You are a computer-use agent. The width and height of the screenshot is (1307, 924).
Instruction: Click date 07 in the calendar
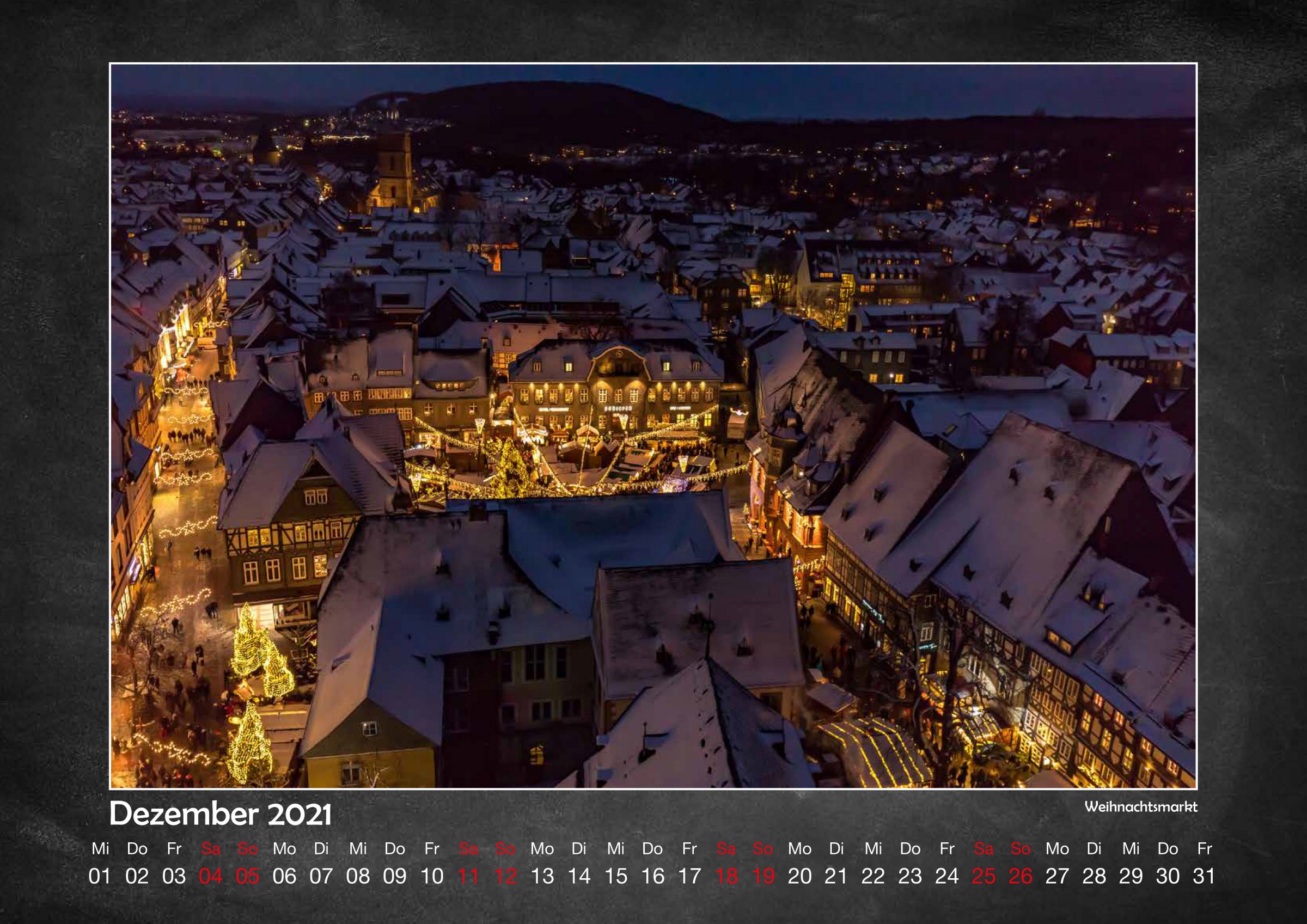(x=321, y=876)
